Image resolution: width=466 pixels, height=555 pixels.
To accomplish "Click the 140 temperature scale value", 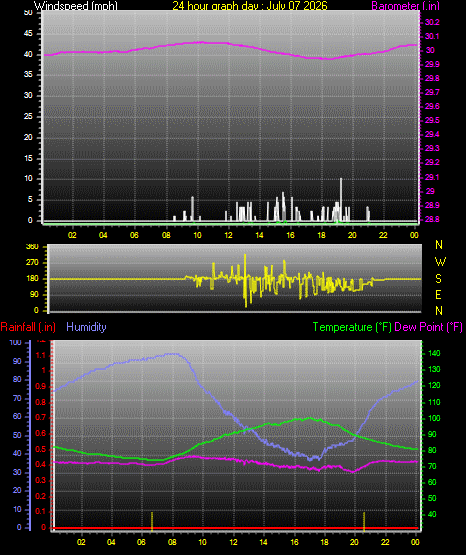I will 434,353.
